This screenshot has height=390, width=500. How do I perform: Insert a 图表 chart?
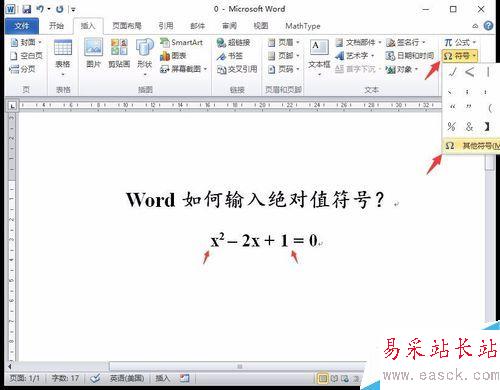[x=173, y=56]
